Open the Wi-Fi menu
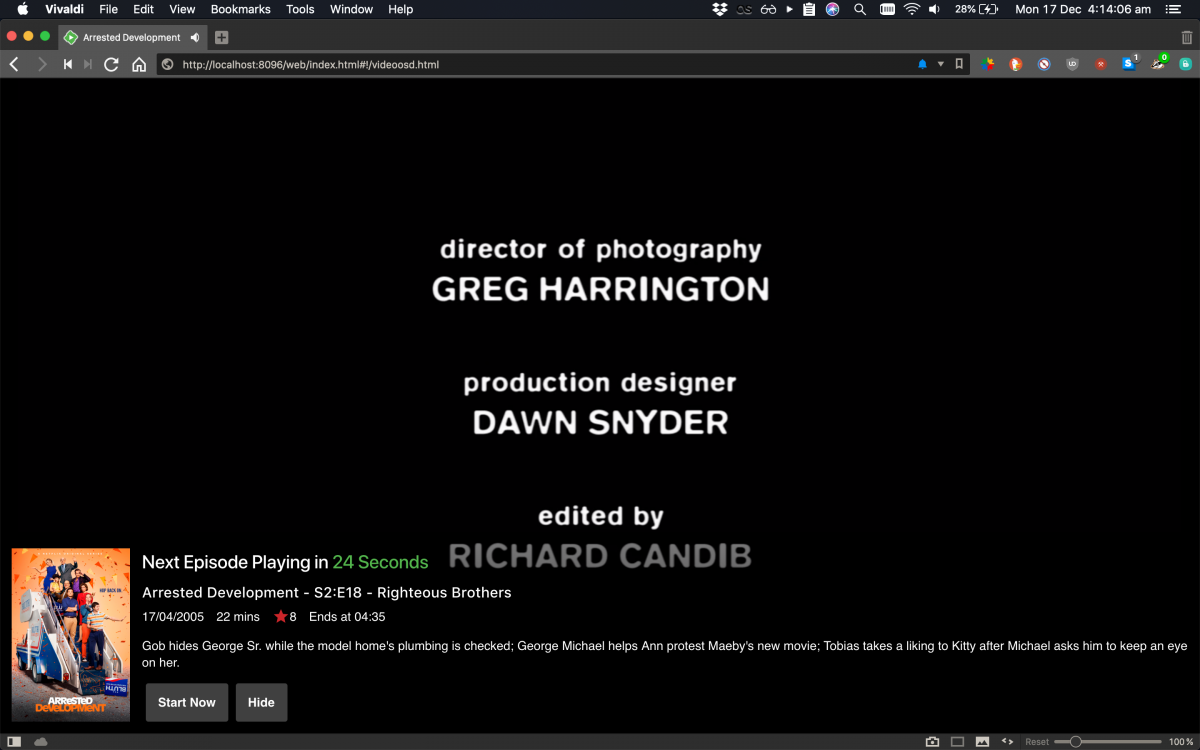Image resolution: width=1200 pixels, height=750 pixels. pyautogui.click(x=911, y=9)
